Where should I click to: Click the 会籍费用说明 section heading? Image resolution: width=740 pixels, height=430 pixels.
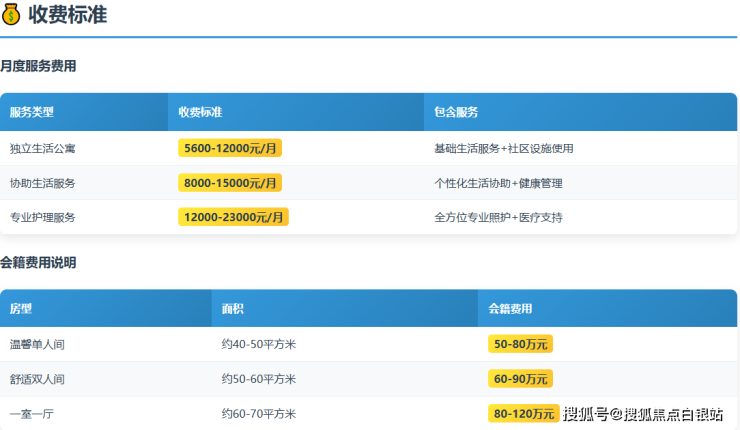38,262
